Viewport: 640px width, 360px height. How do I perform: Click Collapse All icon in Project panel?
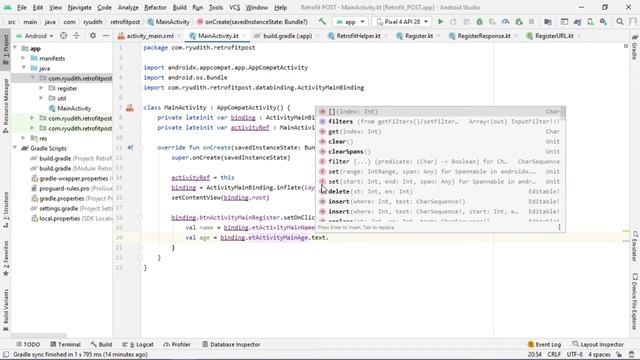tap(76, 36)
